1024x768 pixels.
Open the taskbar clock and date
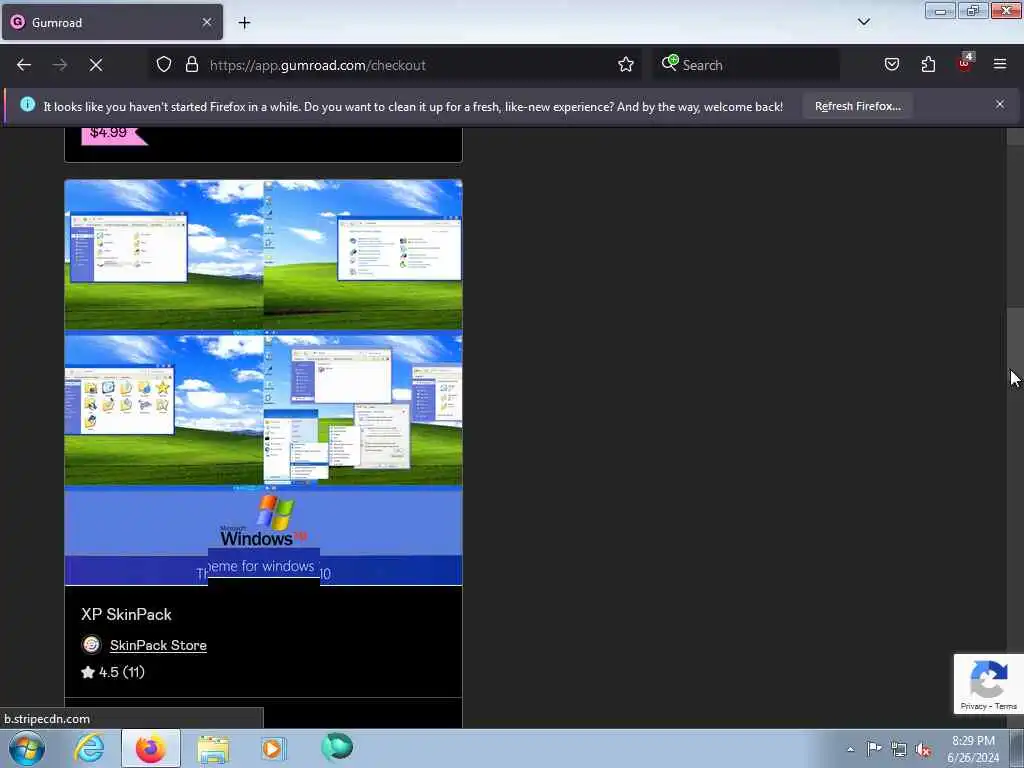click(973, 749)
